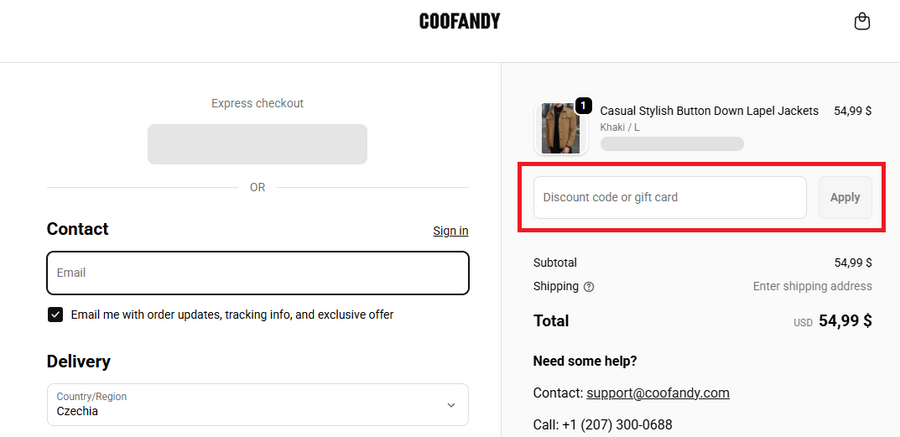Click the express checkout placeholder button
The width and height of the screenshot is (900, 437).
tap(257, 144)
